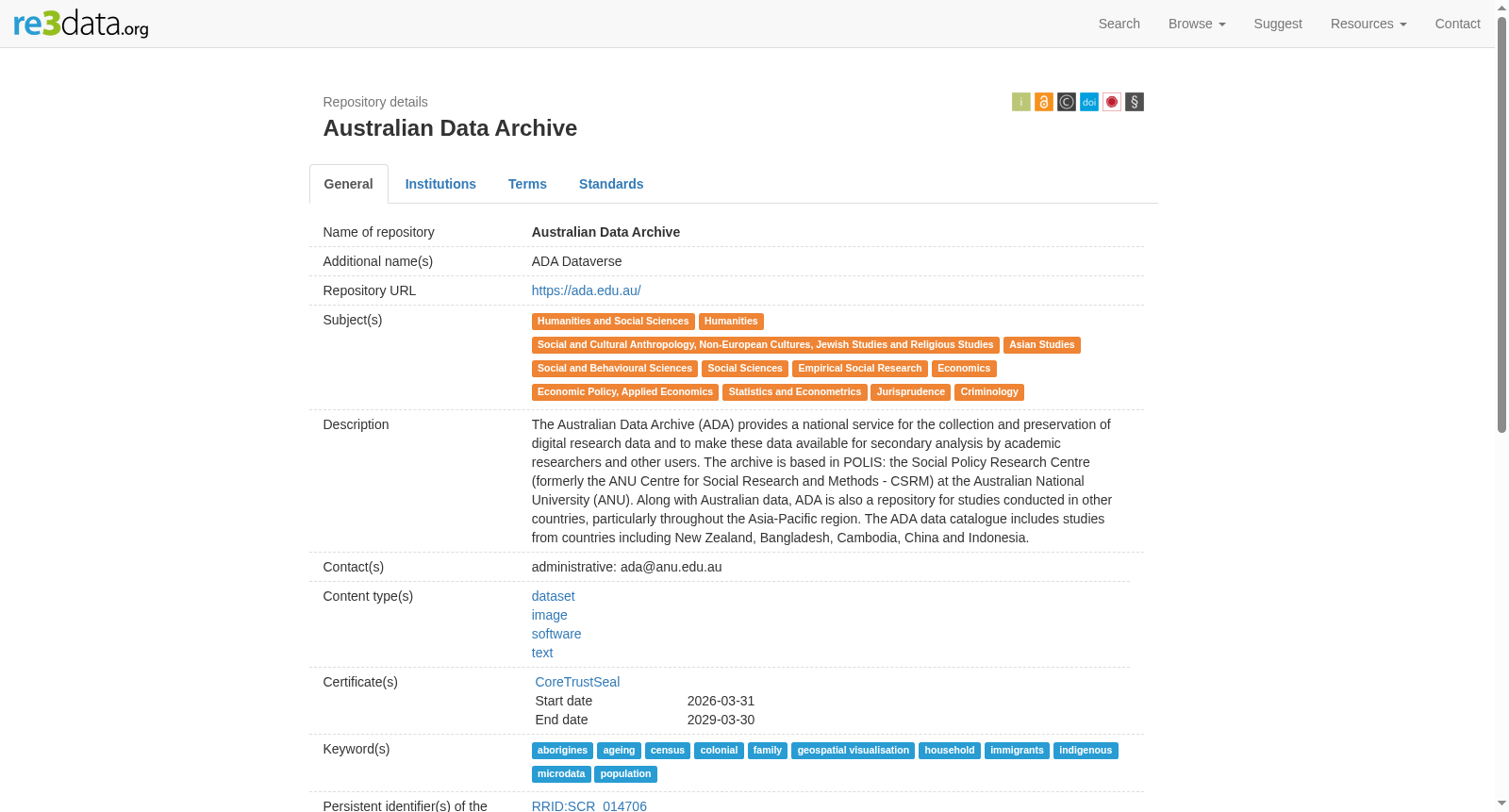Click the Asian Studies subject tag
1509x812 pixels.
tap(1042, 345)
